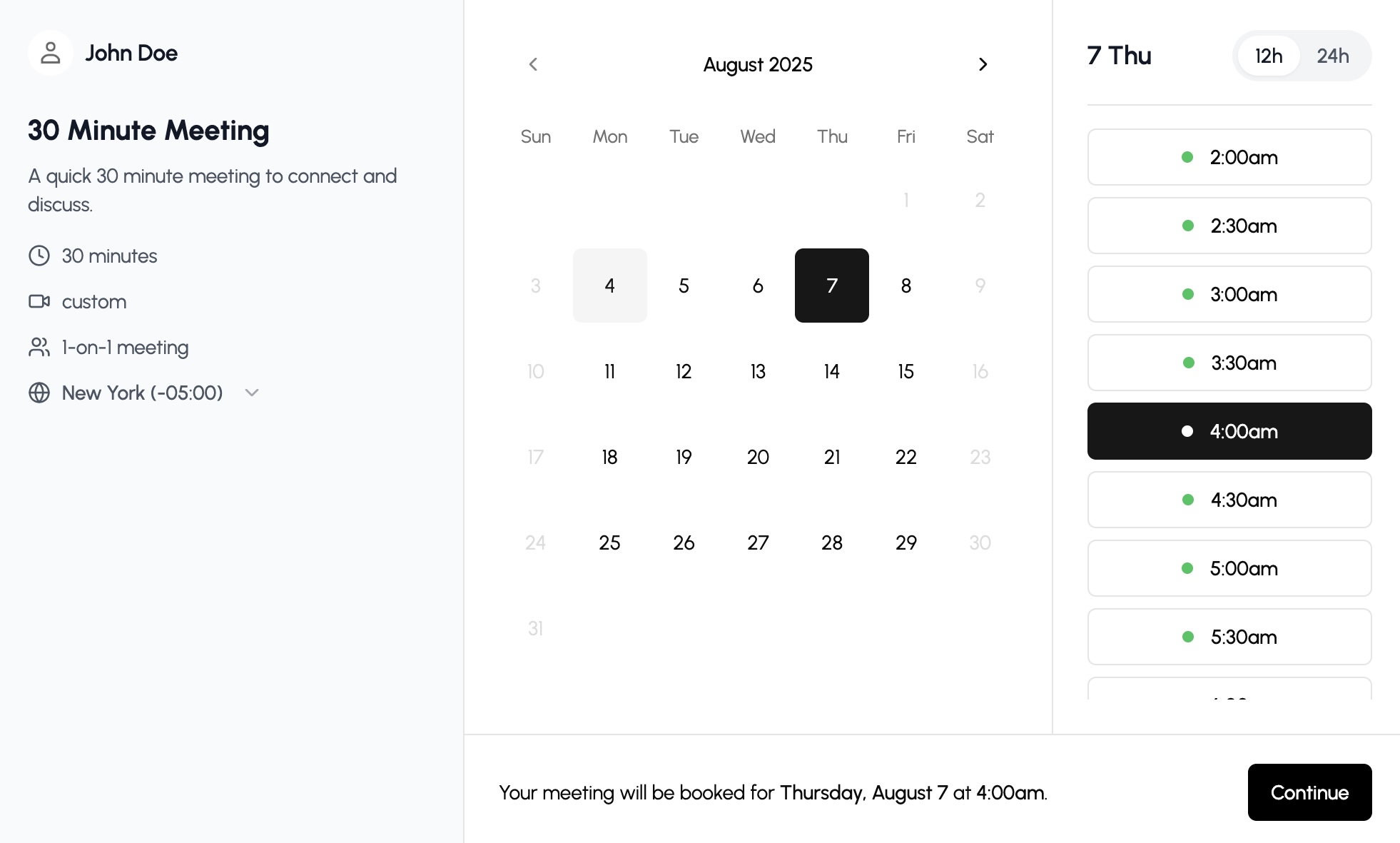Select August 8 on the calendar
1400x843 pixels.
click(906, 286)
